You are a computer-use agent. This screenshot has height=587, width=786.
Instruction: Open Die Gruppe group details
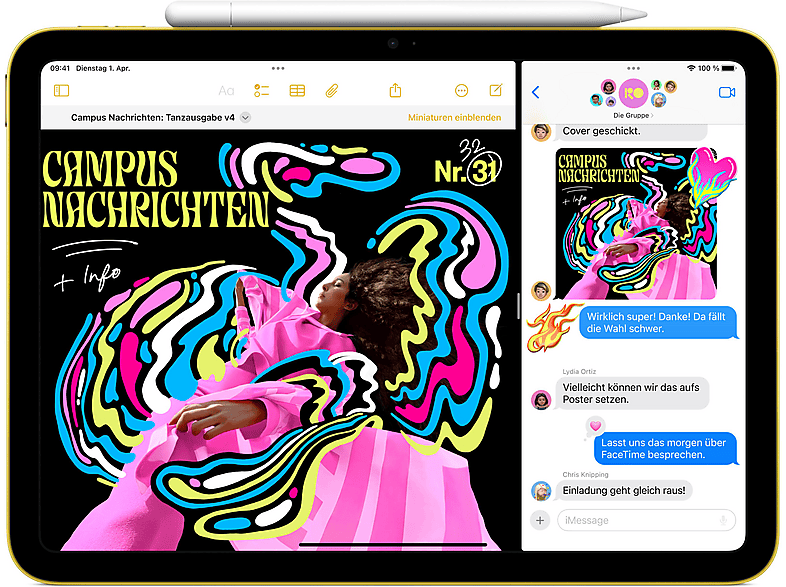[631, 115]
